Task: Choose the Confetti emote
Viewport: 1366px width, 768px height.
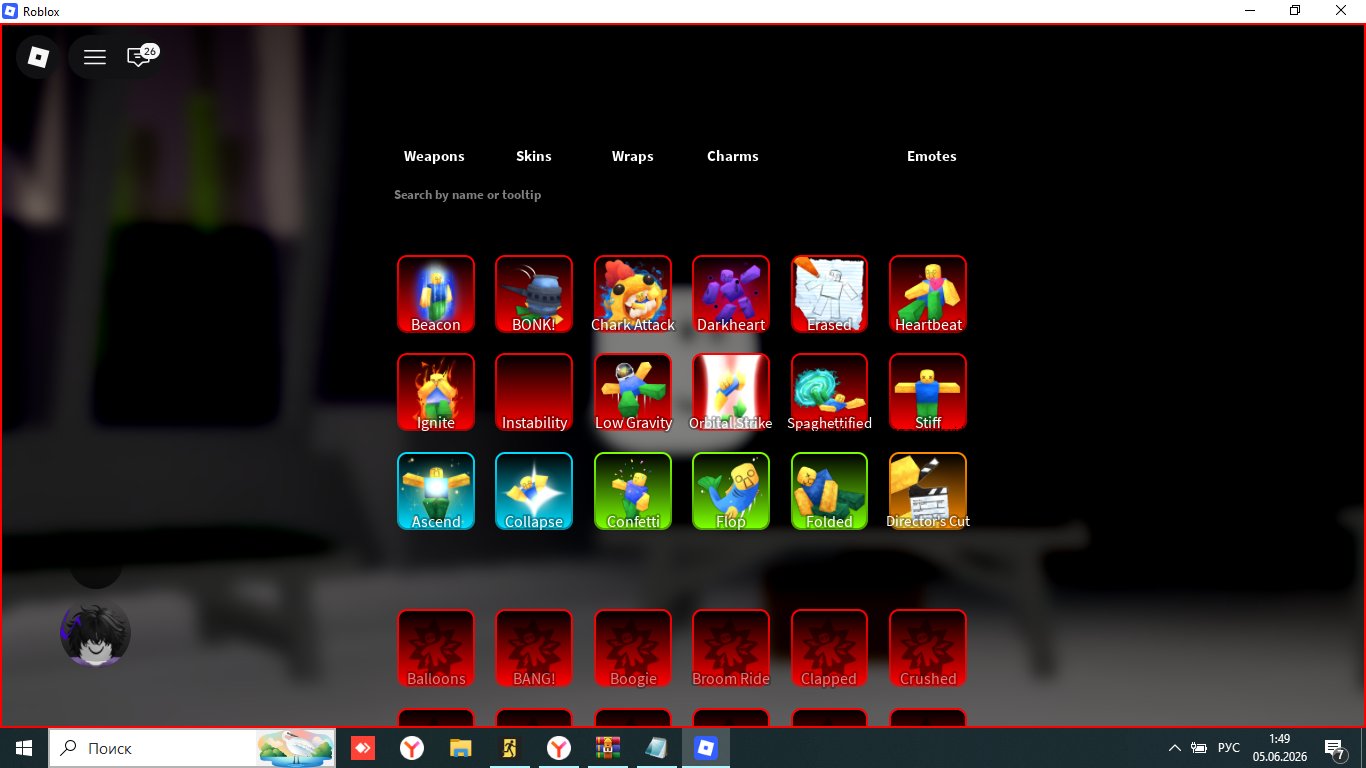Action: coord(633,491)
